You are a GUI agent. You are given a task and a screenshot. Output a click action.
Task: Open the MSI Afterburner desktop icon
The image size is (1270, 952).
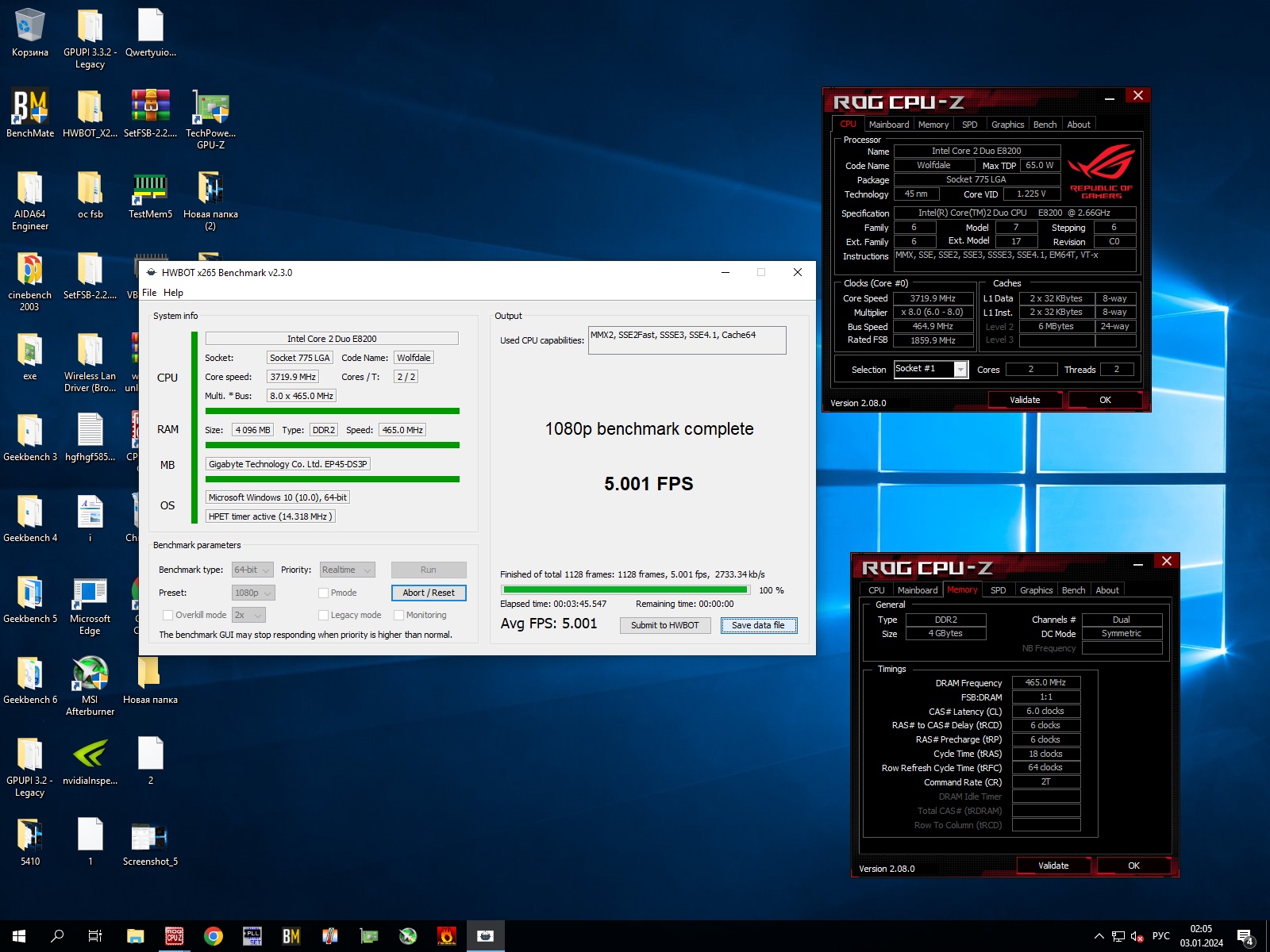pyautogui.click(x=90, y=685)
